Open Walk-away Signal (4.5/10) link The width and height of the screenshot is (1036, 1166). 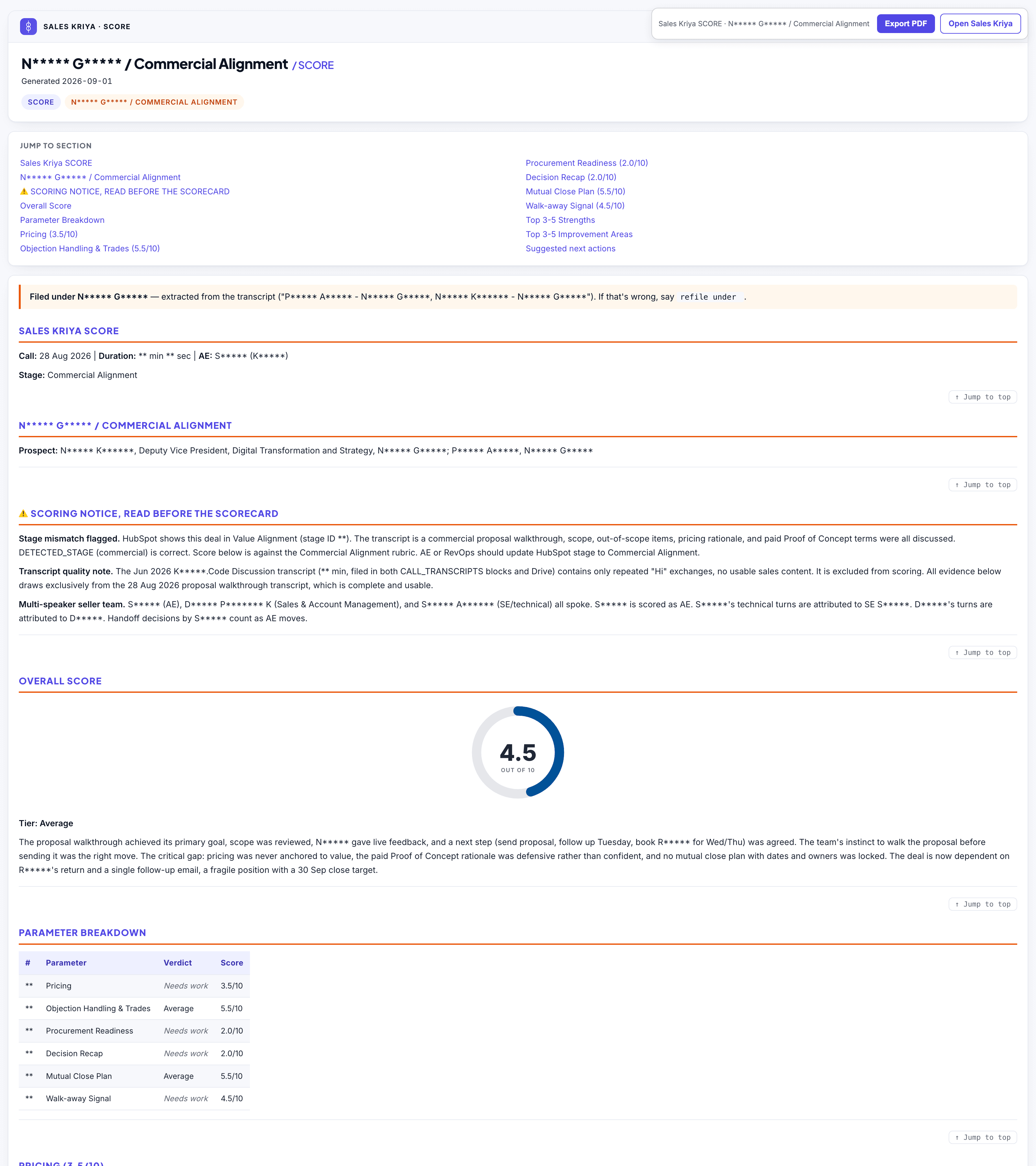click(575, 206)
